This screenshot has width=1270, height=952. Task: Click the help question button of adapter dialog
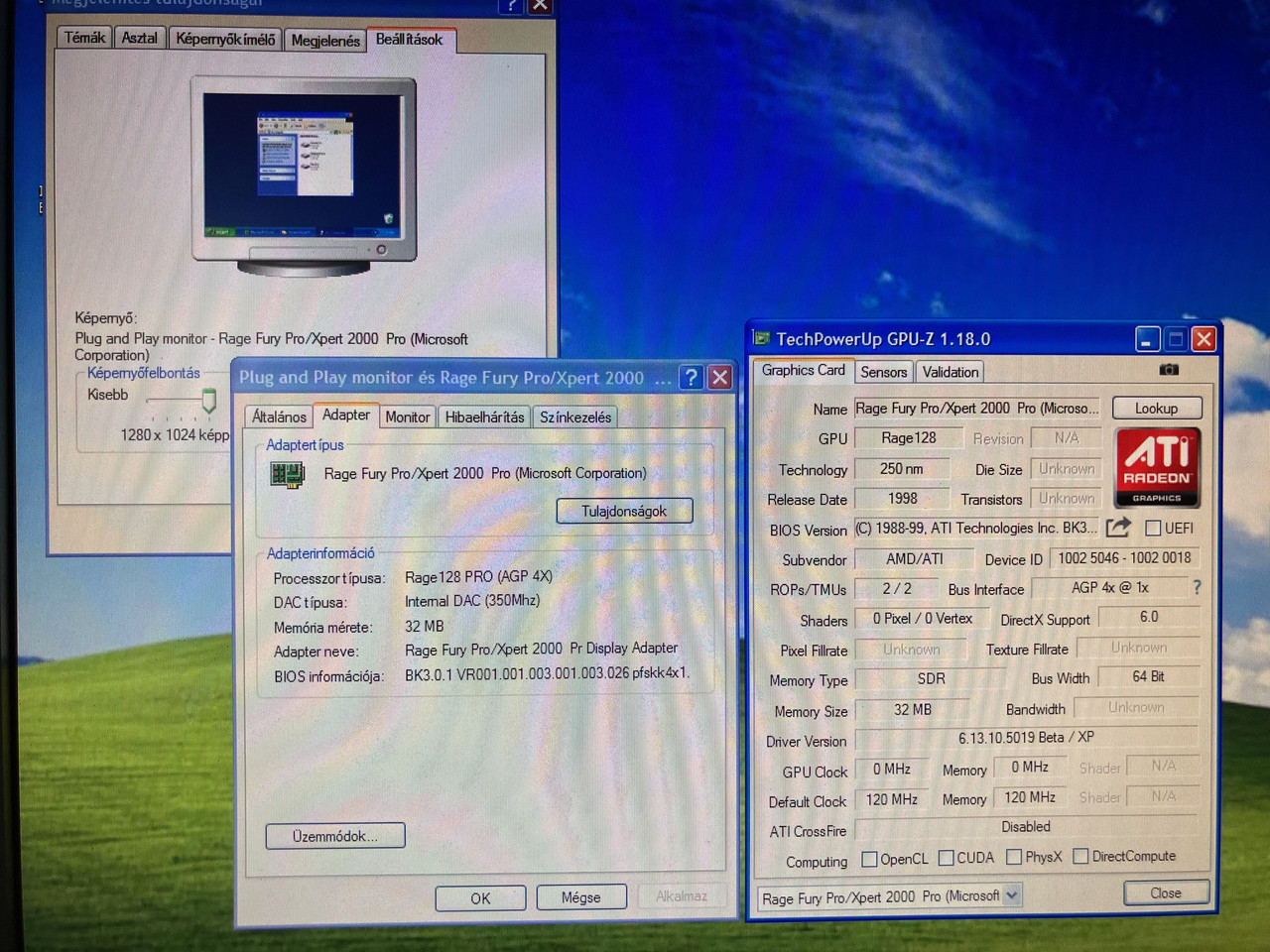click(691, 377)
